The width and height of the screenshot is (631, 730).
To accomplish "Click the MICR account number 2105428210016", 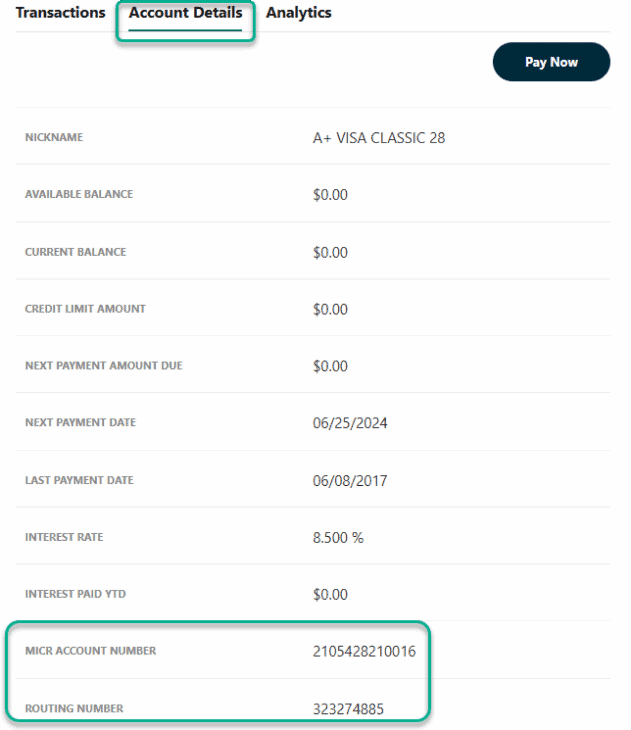I will tap(364, 652).
